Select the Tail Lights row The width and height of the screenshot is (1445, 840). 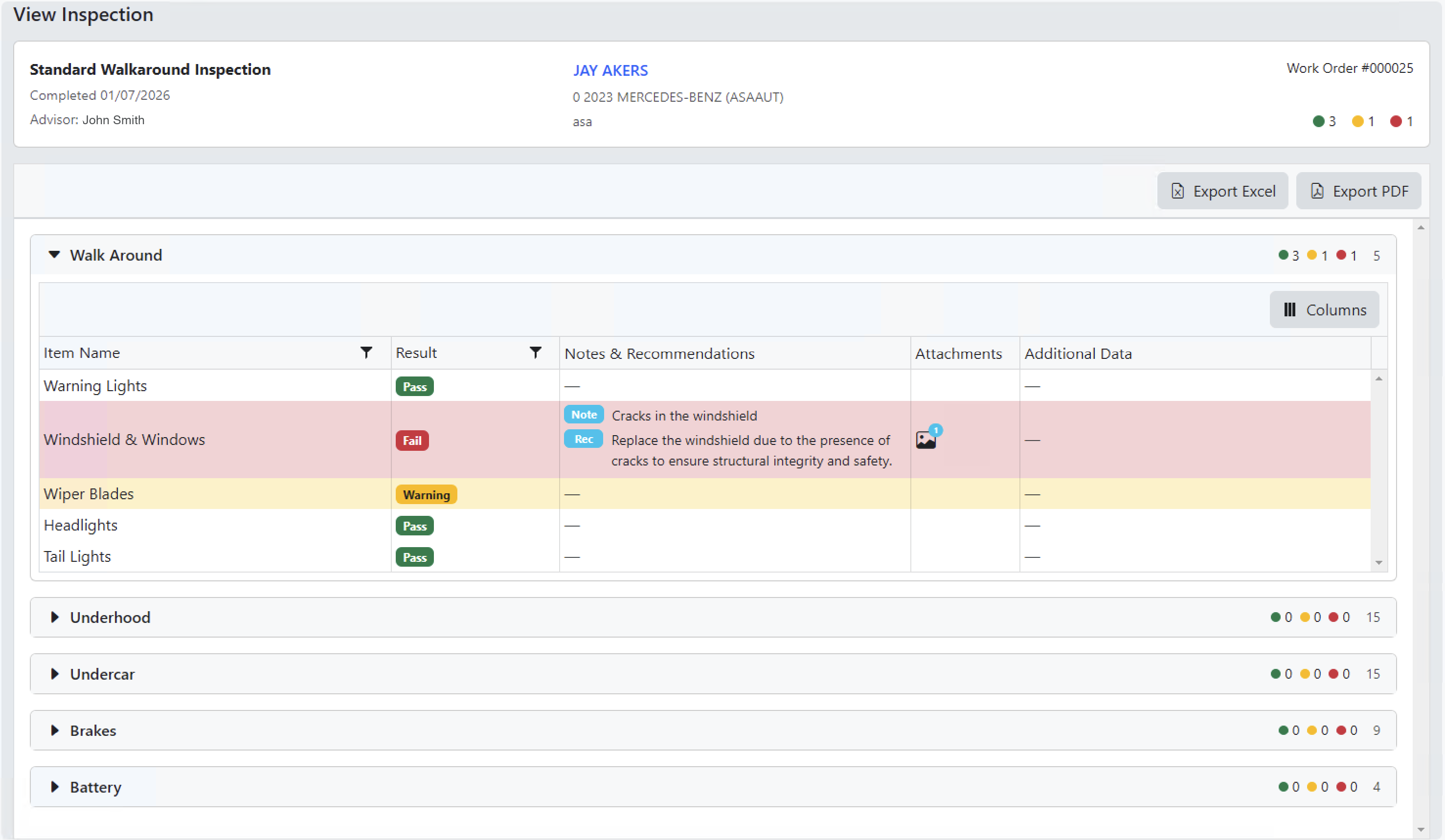(705, 556)
